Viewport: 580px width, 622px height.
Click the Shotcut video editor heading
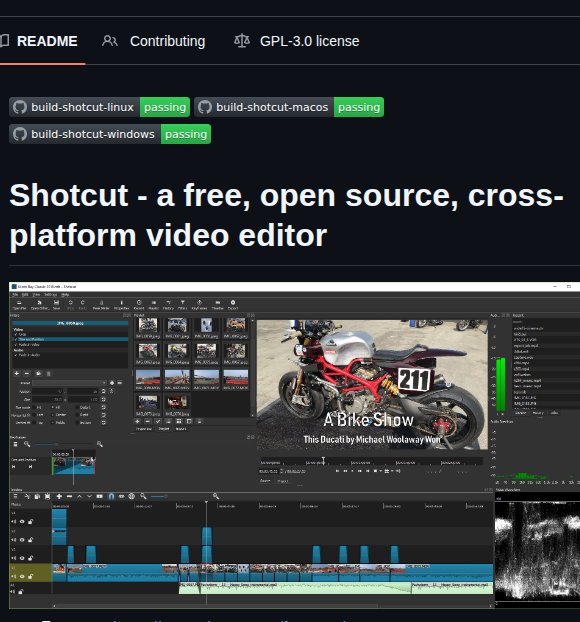click(286, 215)
